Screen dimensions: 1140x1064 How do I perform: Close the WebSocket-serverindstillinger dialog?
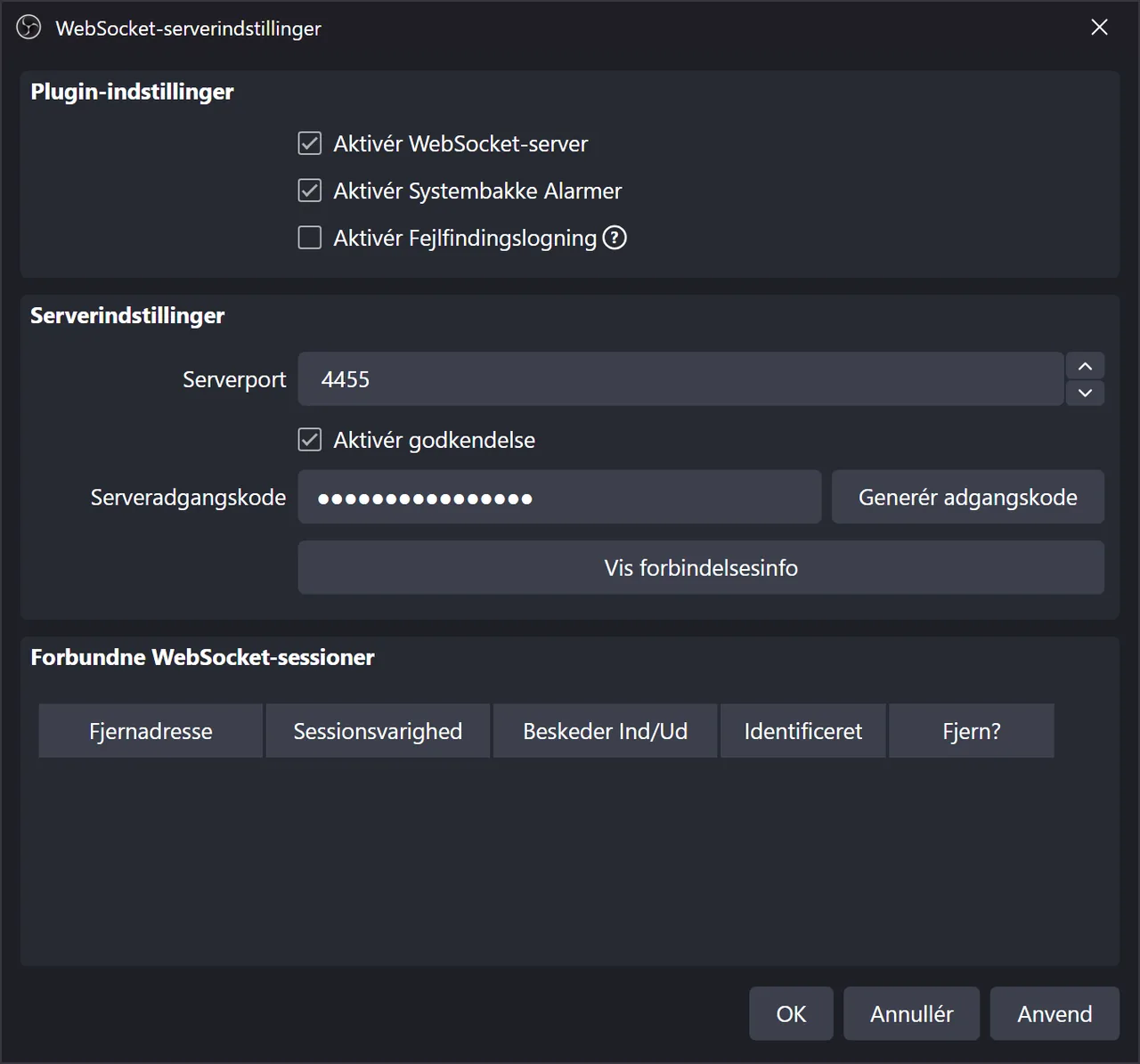[1100, 28]
